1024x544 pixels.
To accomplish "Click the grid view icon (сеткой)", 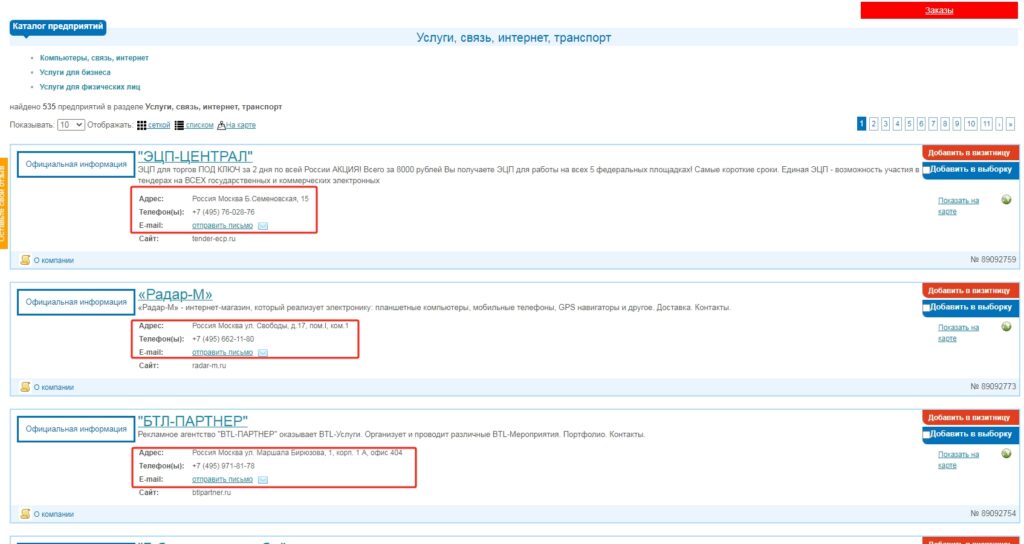I will tap(141, 125).
